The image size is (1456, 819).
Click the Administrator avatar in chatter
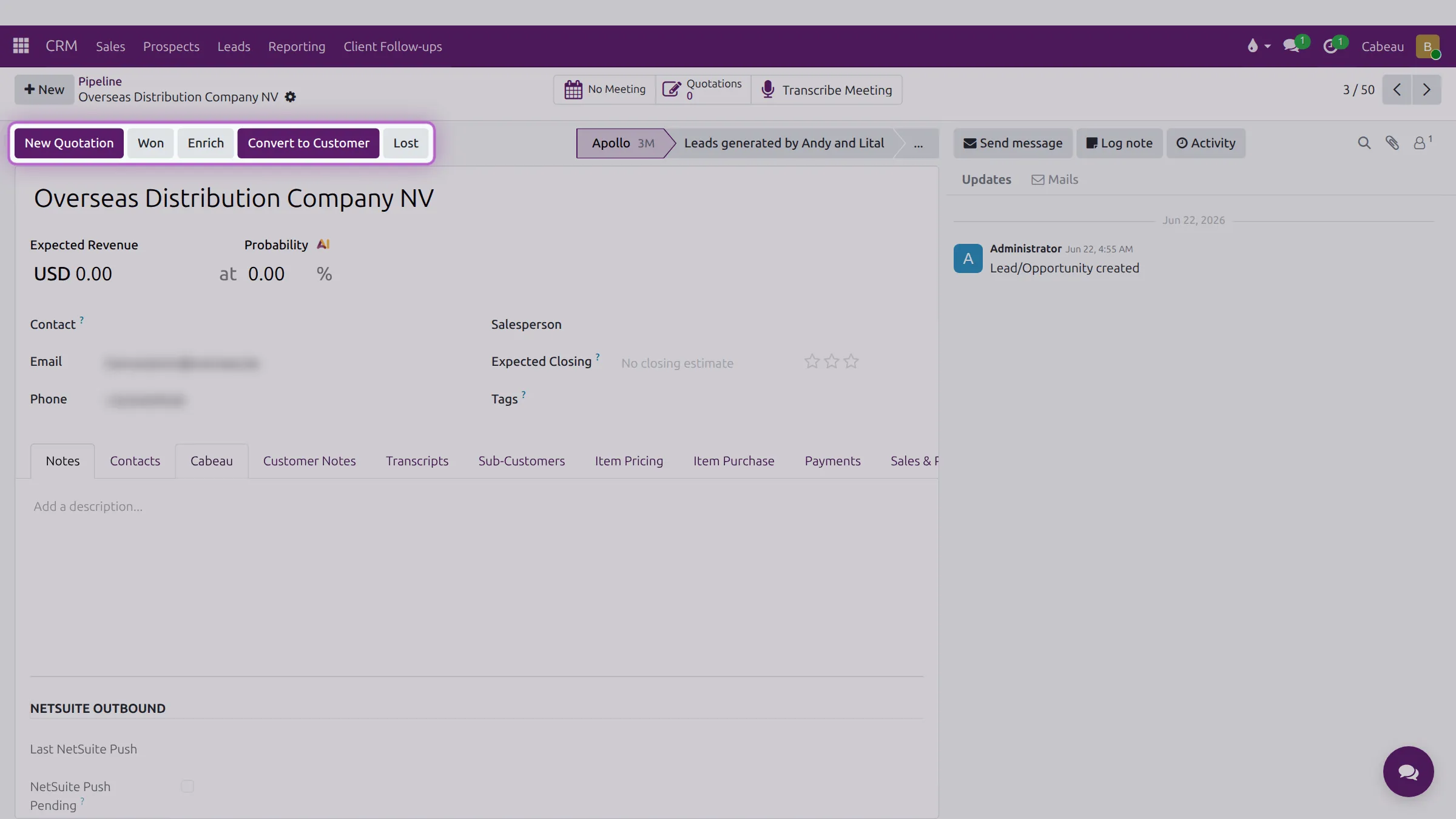point(968,258)
